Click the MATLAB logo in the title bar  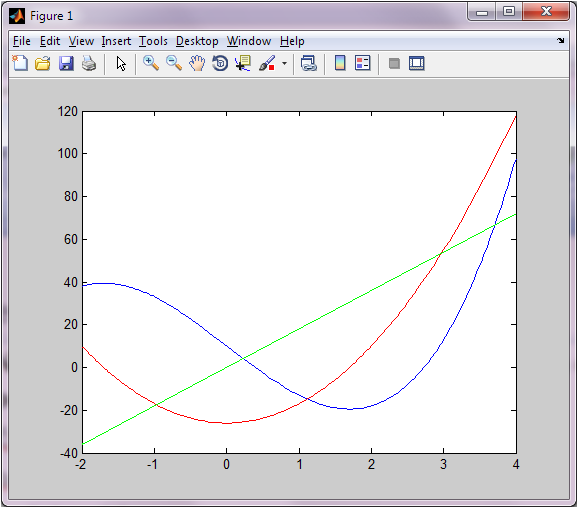pyautogui.click(x=17, y=16)
